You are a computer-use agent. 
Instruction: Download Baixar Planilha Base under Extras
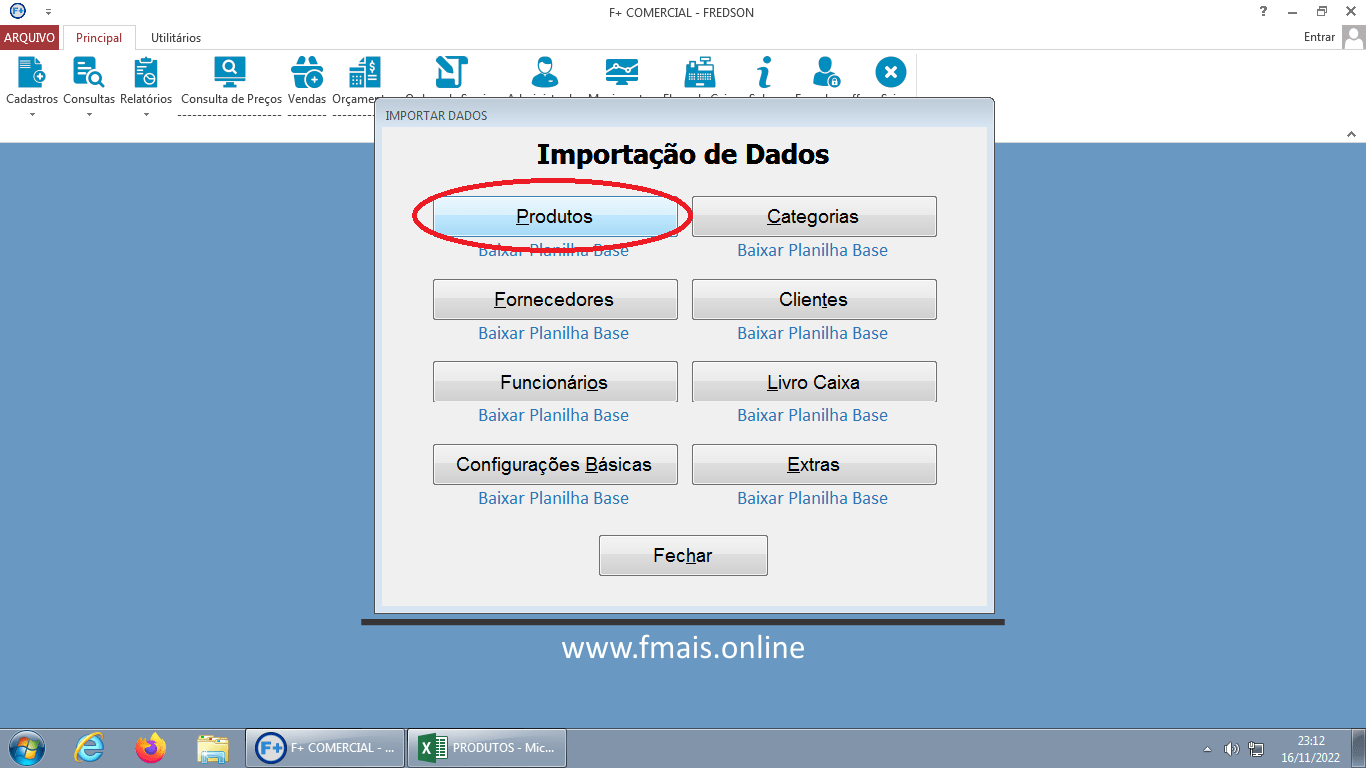[813, 498]
